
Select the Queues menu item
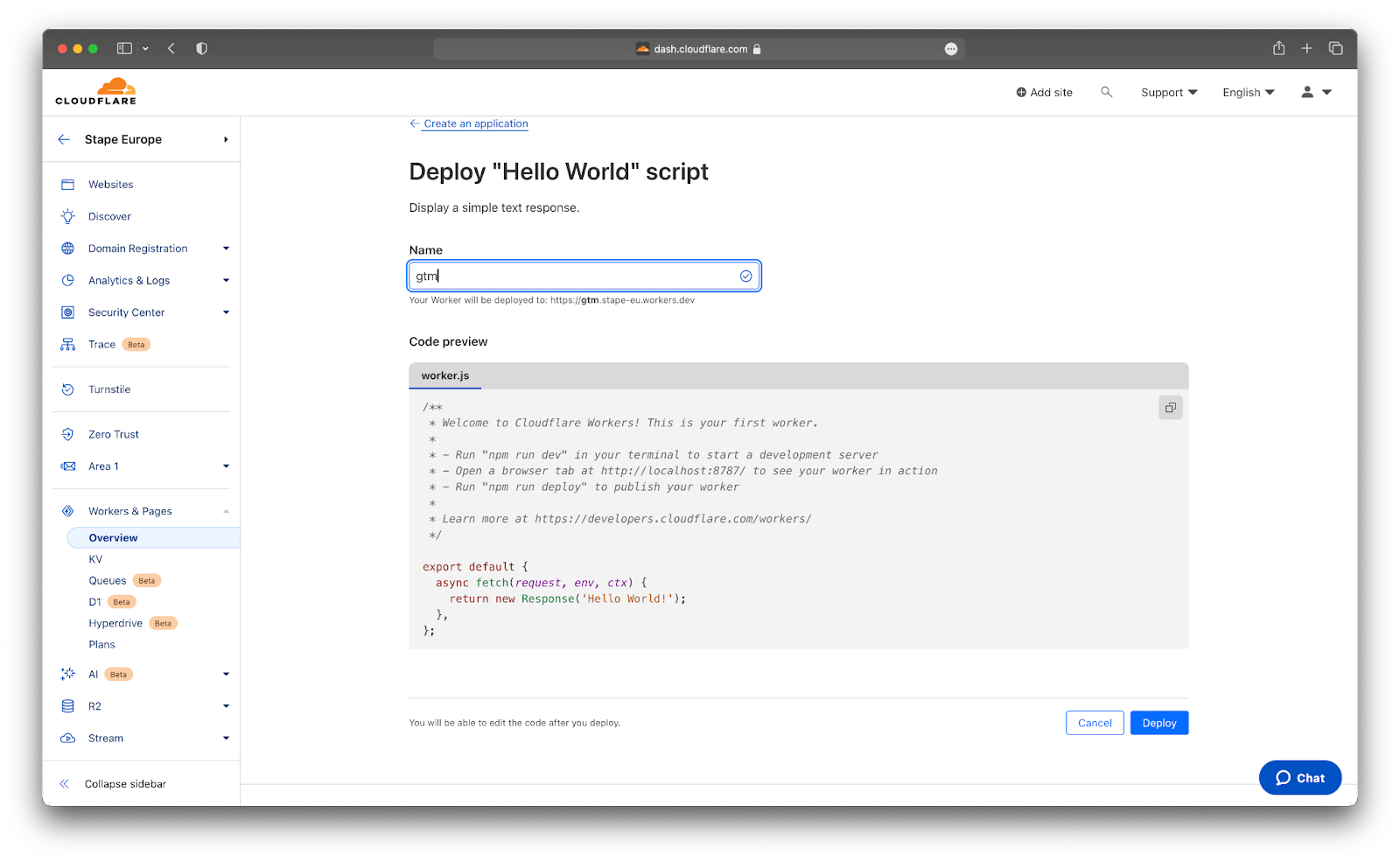point(108,580)
